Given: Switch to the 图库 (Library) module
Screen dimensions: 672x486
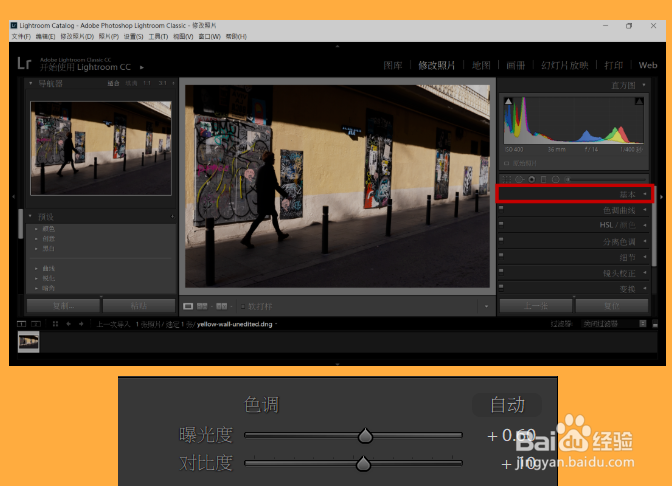Looking at the screenshot, I should pyautogui.click(x=393, y=65).
